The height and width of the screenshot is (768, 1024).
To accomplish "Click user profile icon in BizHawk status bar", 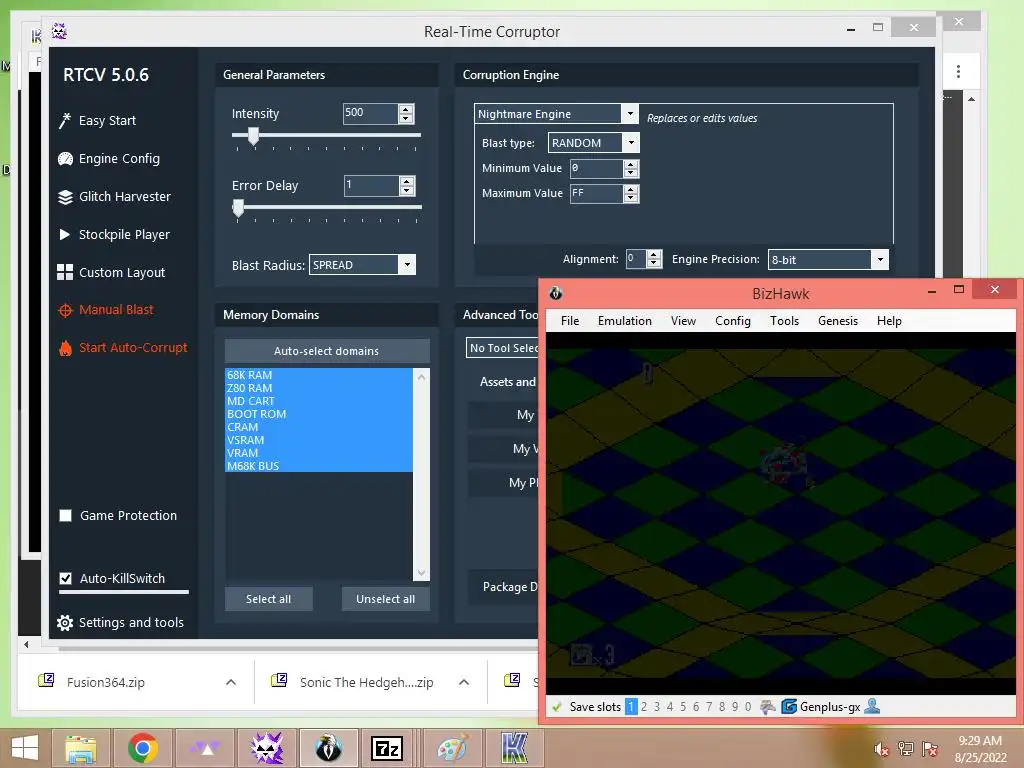I will tap(872, 707).
